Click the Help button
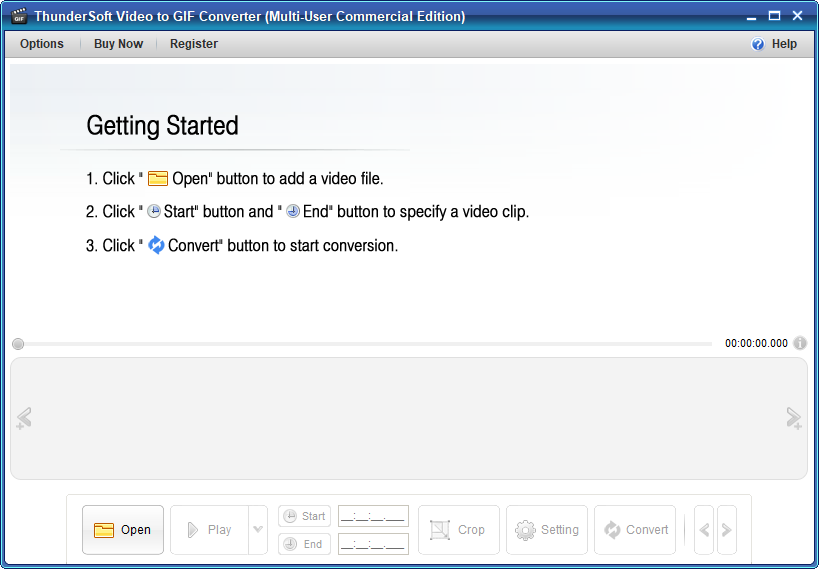This screenshot has width=820, height=570. [775, 44]
